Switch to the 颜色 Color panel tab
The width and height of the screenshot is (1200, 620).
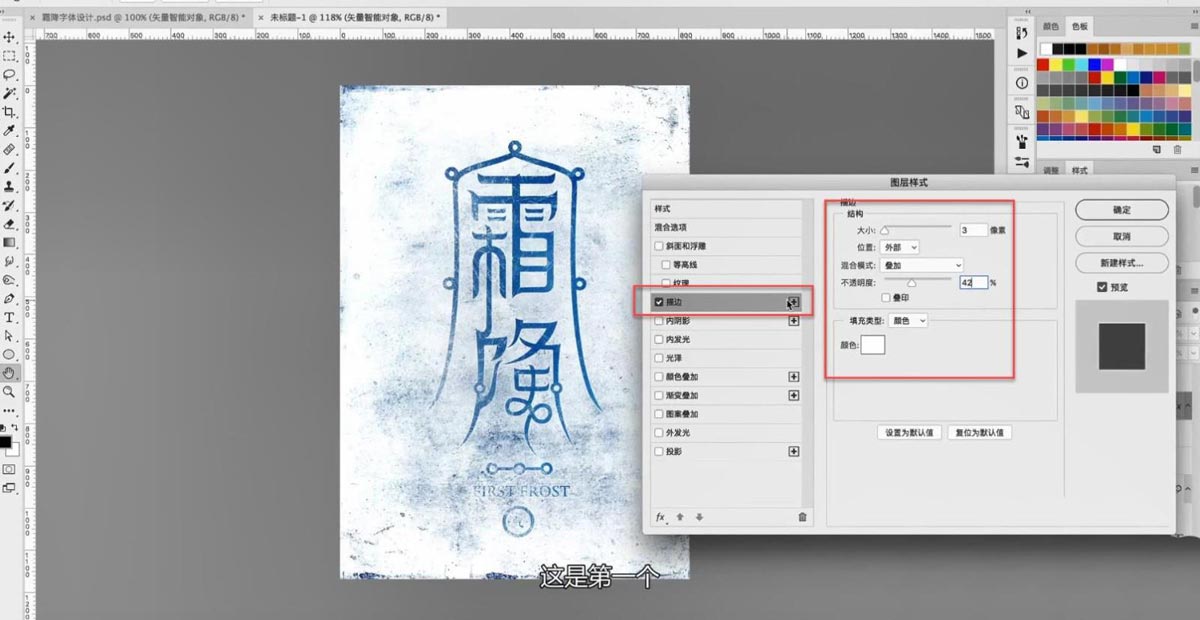point(1052,27)
